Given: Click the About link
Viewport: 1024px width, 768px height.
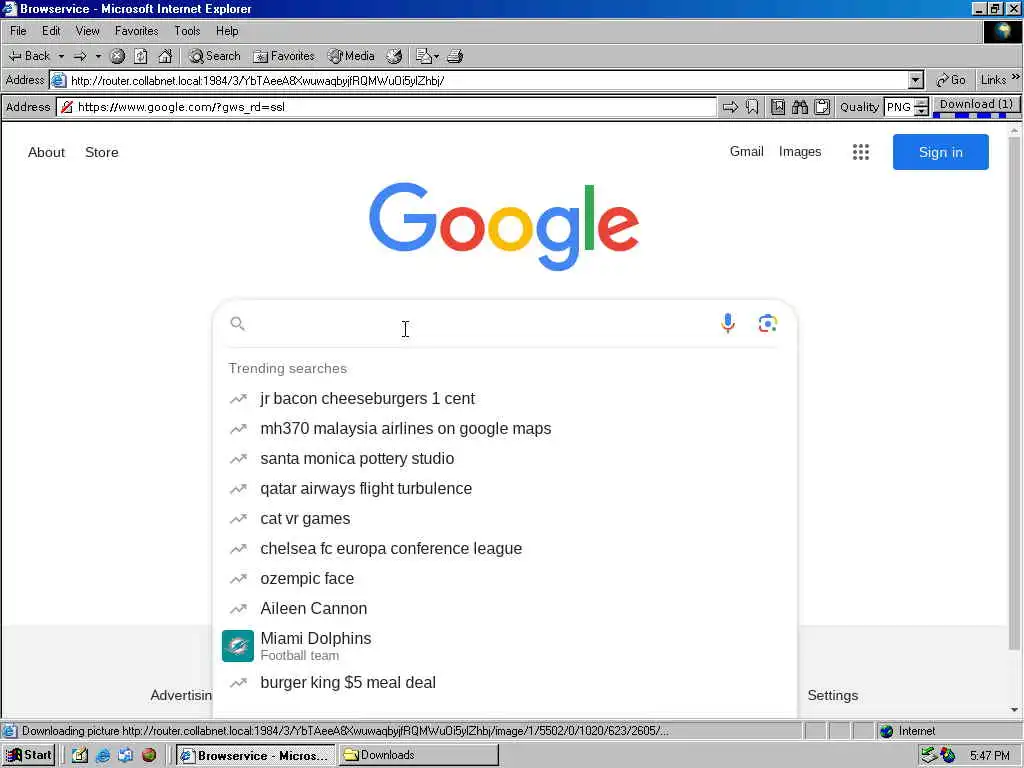Looking at the screenshot, I should click(46, 152).
